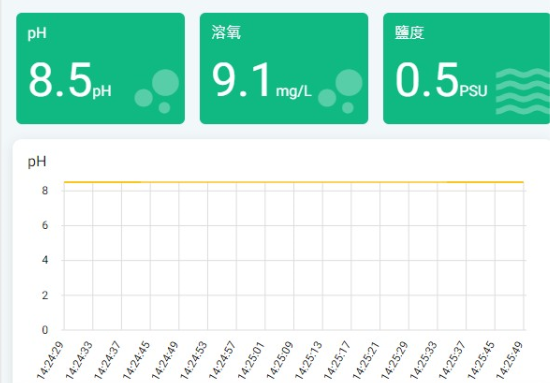Click the yellow pH data line
The image size is (554, 383).
(294, 182)
